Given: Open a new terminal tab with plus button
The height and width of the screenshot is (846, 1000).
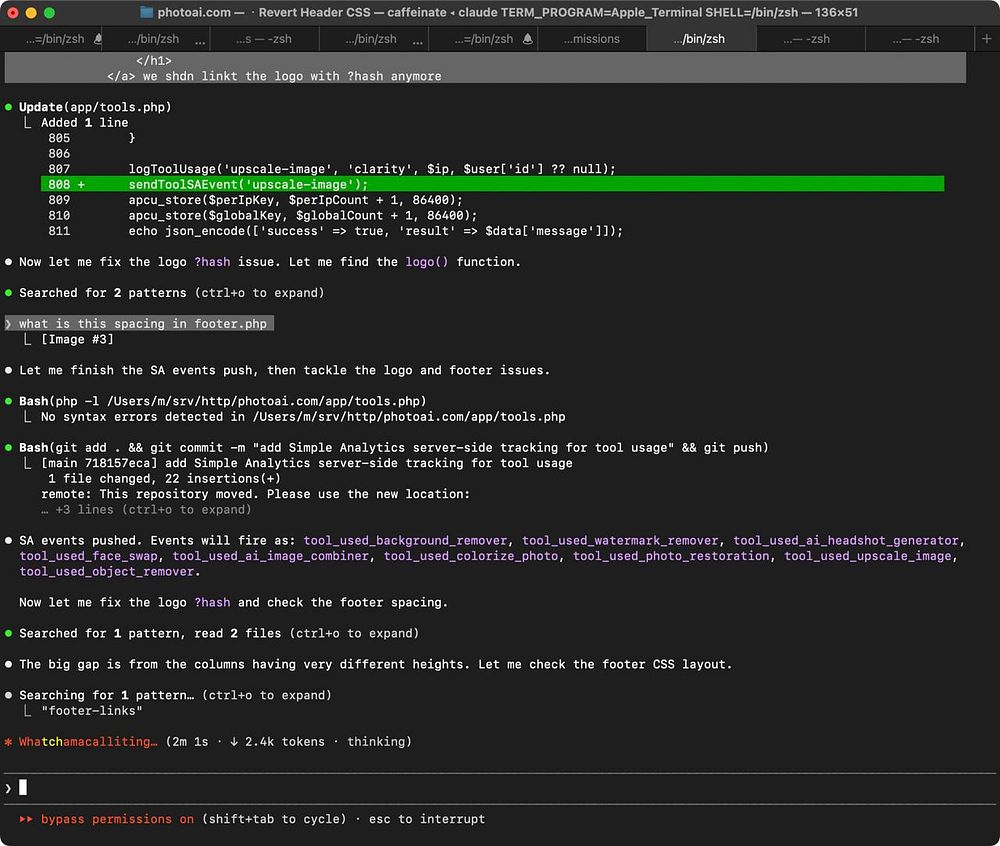Looking at the screenshot, I should [988, 39].
